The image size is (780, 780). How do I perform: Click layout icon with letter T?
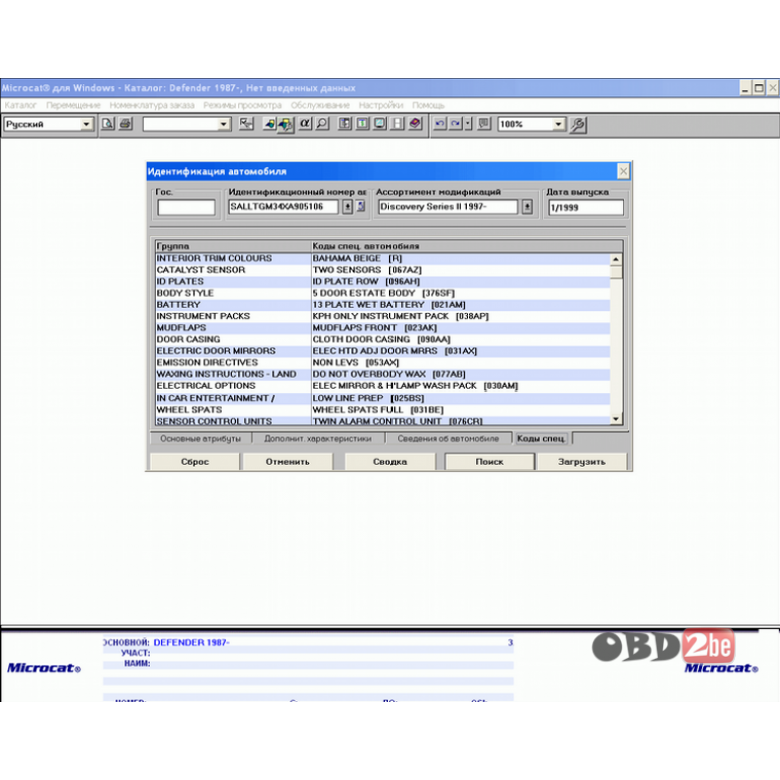pos(363,123)
